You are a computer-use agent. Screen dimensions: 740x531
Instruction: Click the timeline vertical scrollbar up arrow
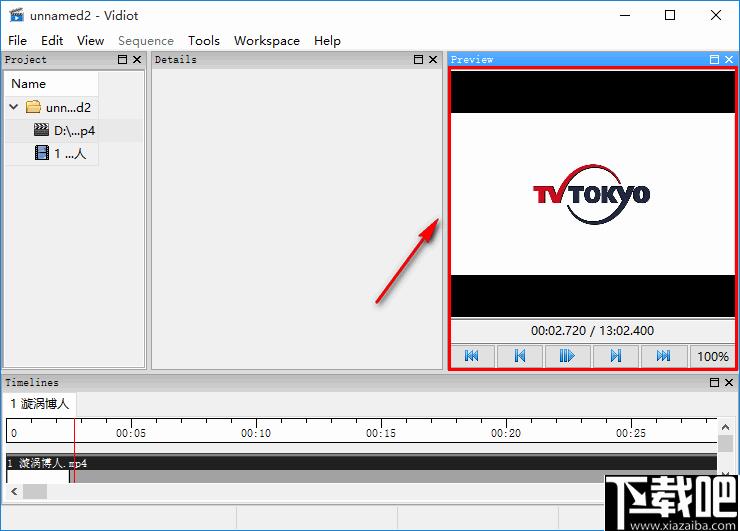click(x=726, y=428)
